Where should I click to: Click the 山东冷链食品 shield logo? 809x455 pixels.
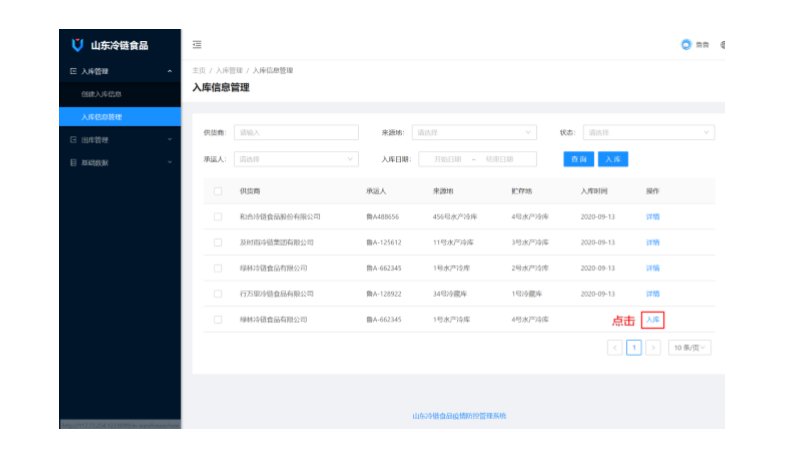77,44
